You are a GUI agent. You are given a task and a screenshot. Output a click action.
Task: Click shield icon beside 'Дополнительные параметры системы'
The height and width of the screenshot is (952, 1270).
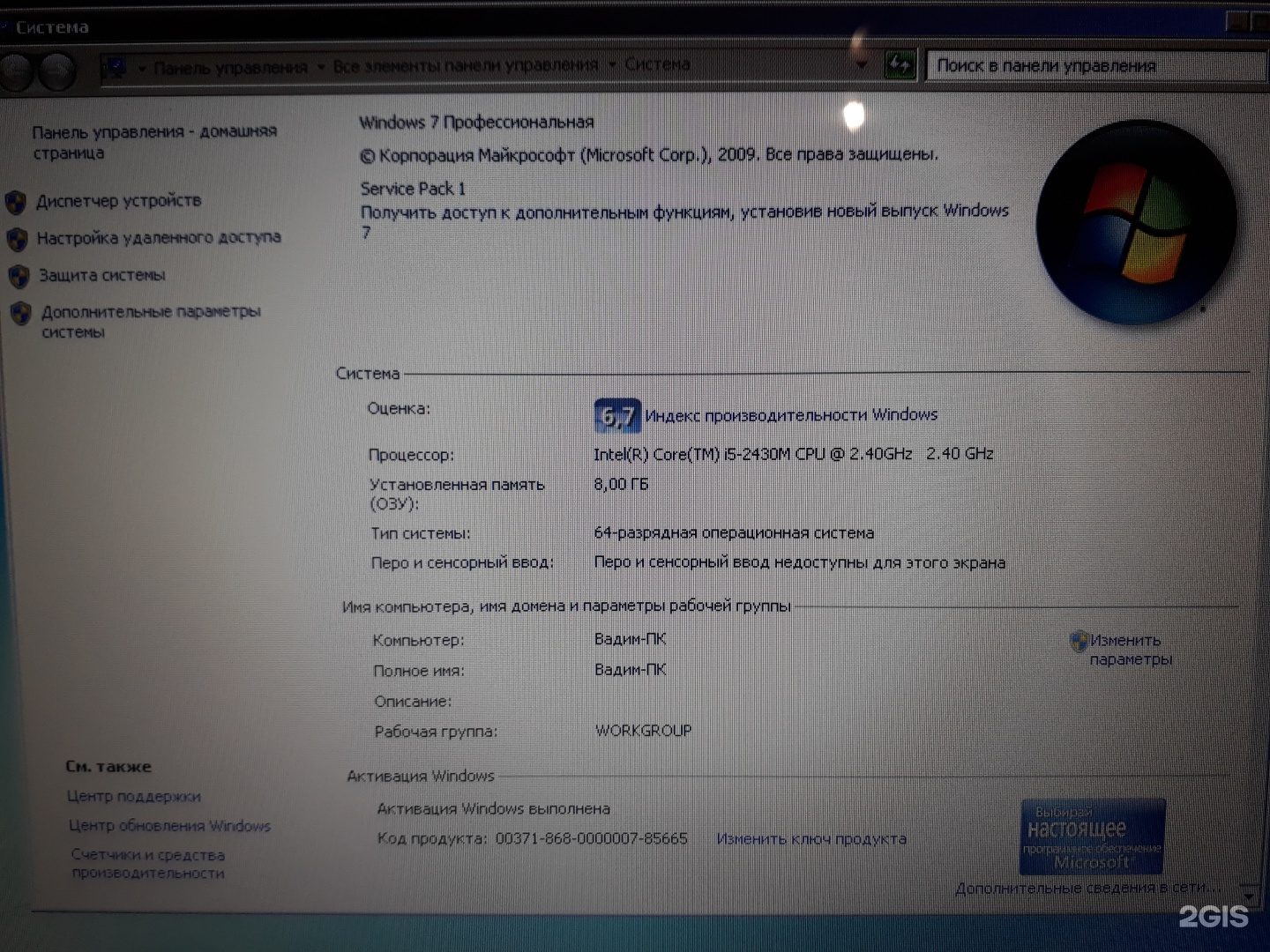coord(21,313)
